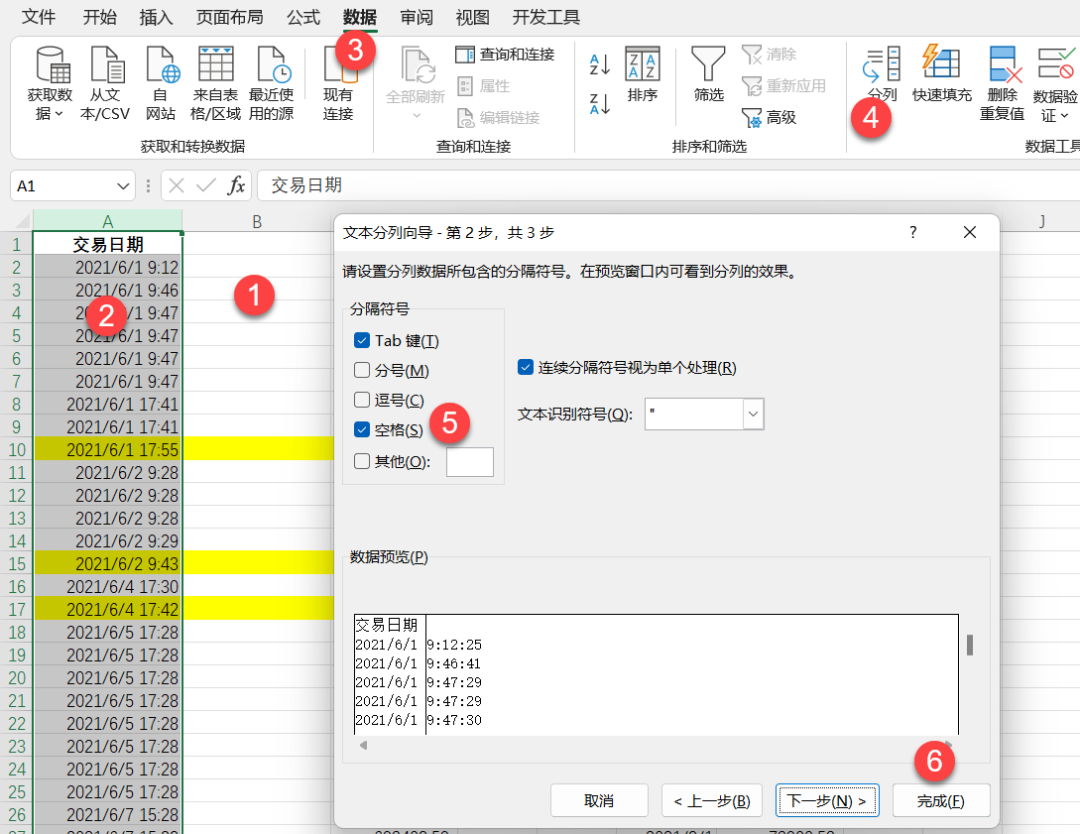Switch to the 公式 ribbon tab

tap(304, 17)
